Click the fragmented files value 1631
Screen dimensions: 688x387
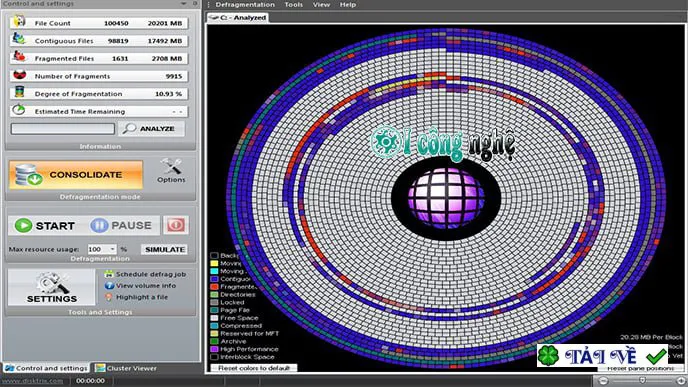[x=120, y=58]
